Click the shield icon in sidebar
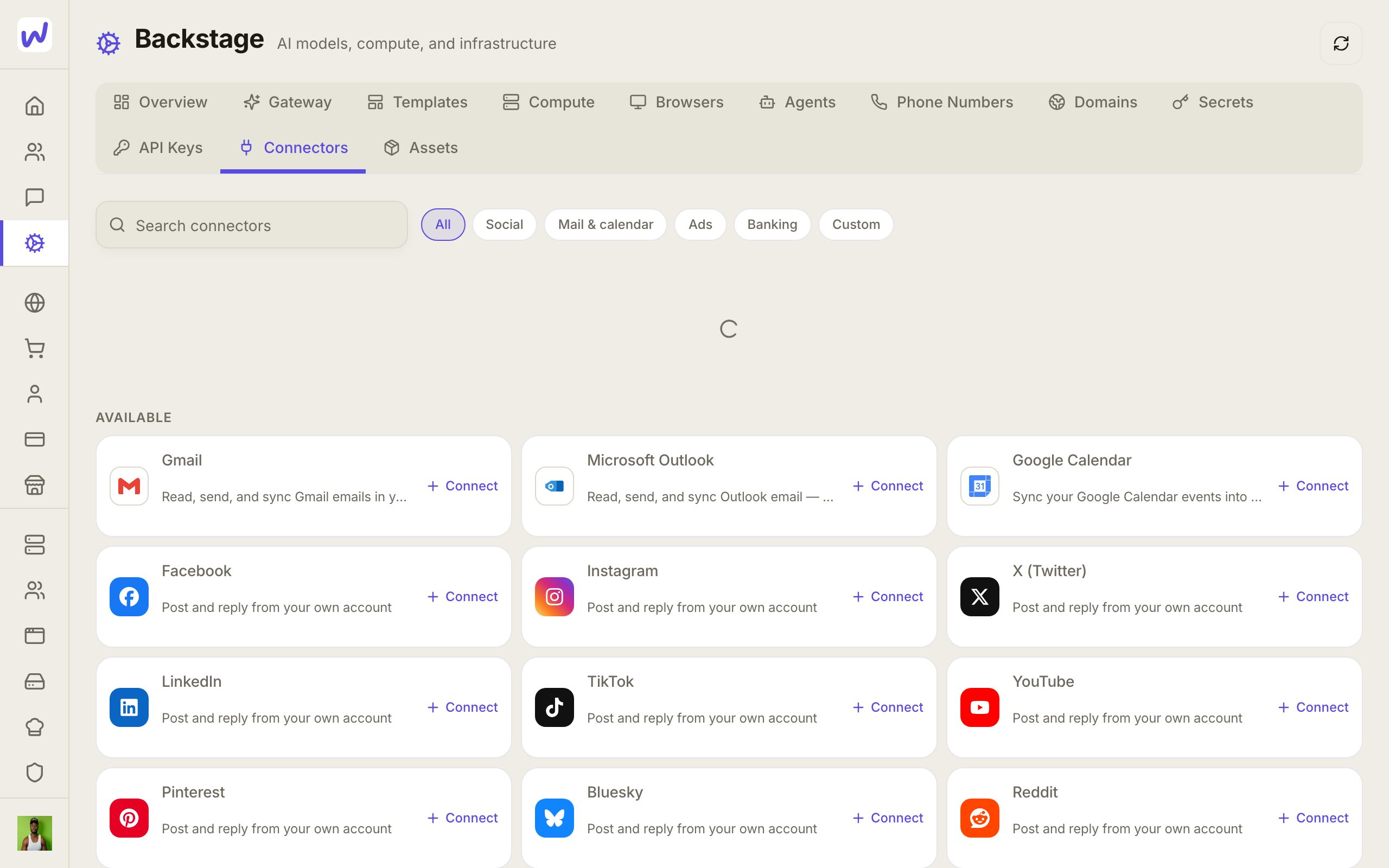The image size is (1389, 868). pos(34,773)
